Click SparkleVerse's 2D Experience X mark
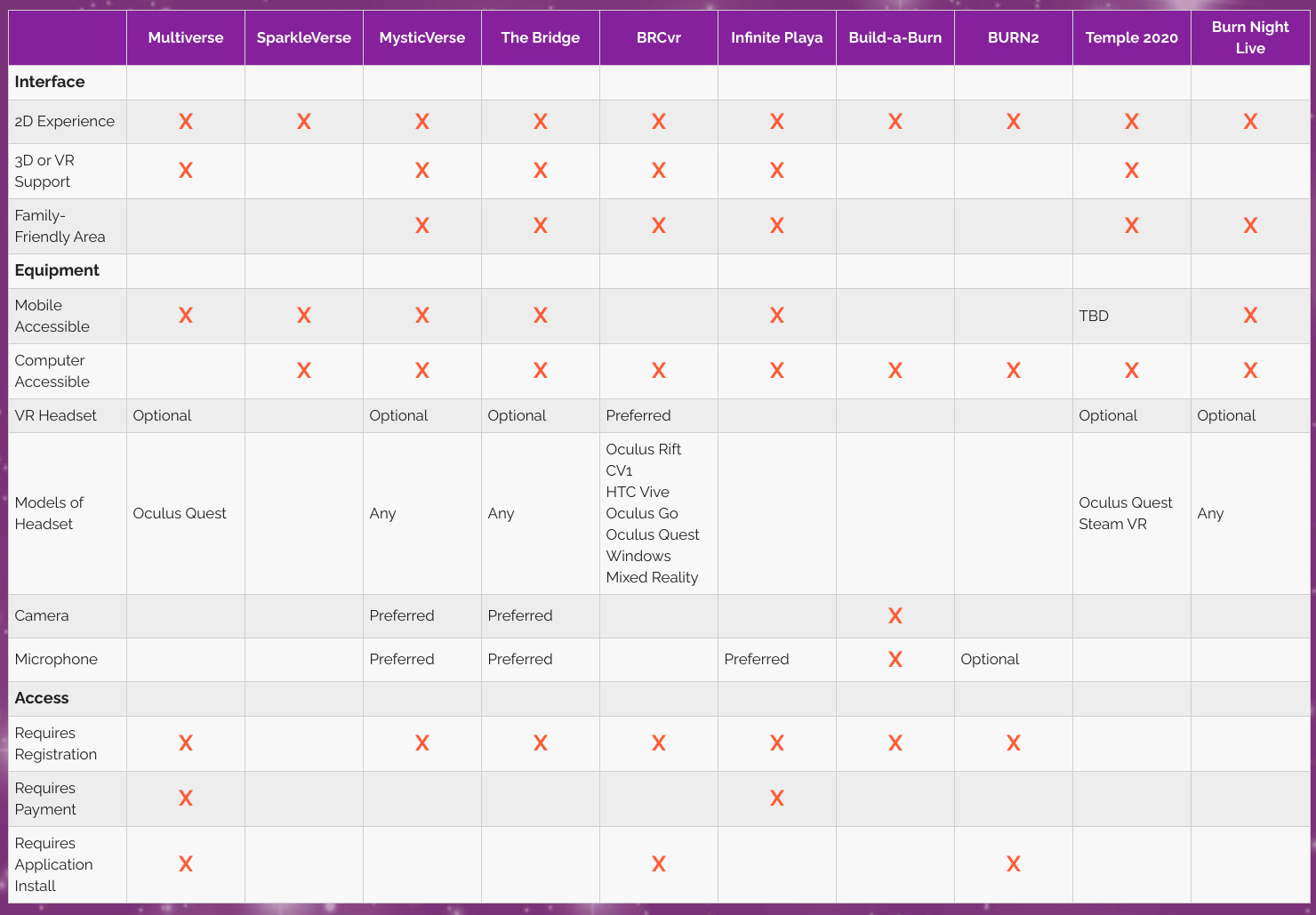1316x915 pixels. [304, 122]
